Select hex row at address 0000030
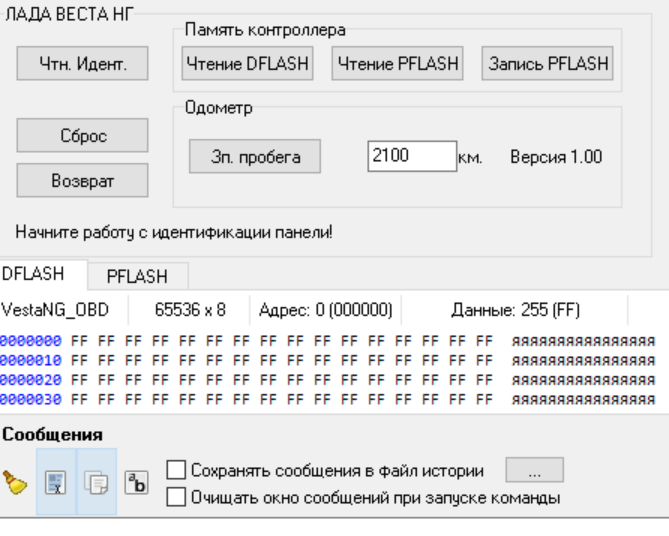The image size is (669, 536). point(327,399)
